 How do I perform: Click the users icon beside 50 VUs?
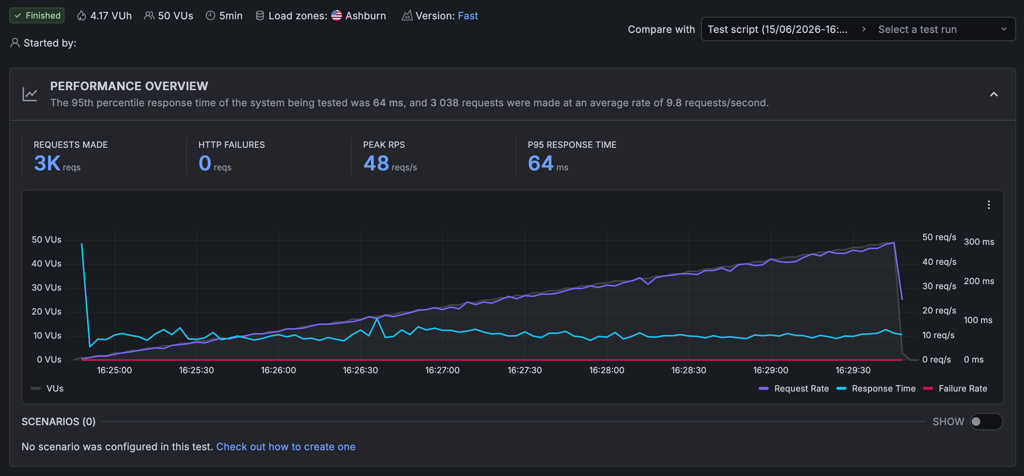pos(150,15)
